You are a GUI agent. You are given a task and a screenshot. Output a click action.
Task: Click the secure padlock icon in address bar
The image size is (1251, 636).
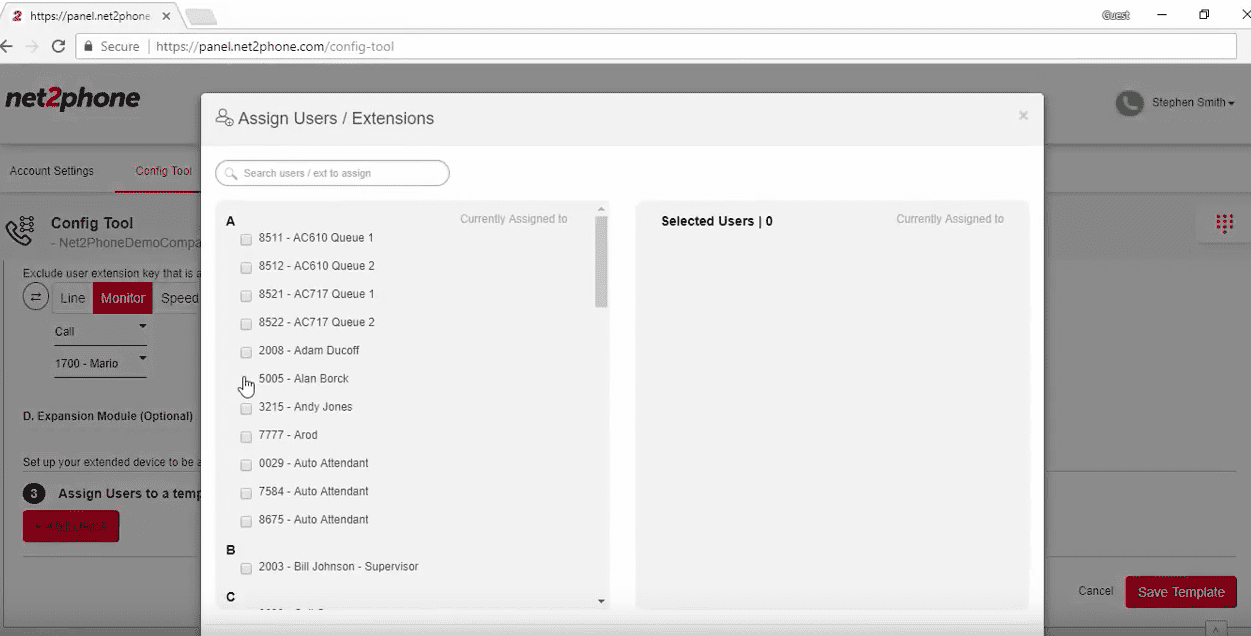[x=88, y=46]
